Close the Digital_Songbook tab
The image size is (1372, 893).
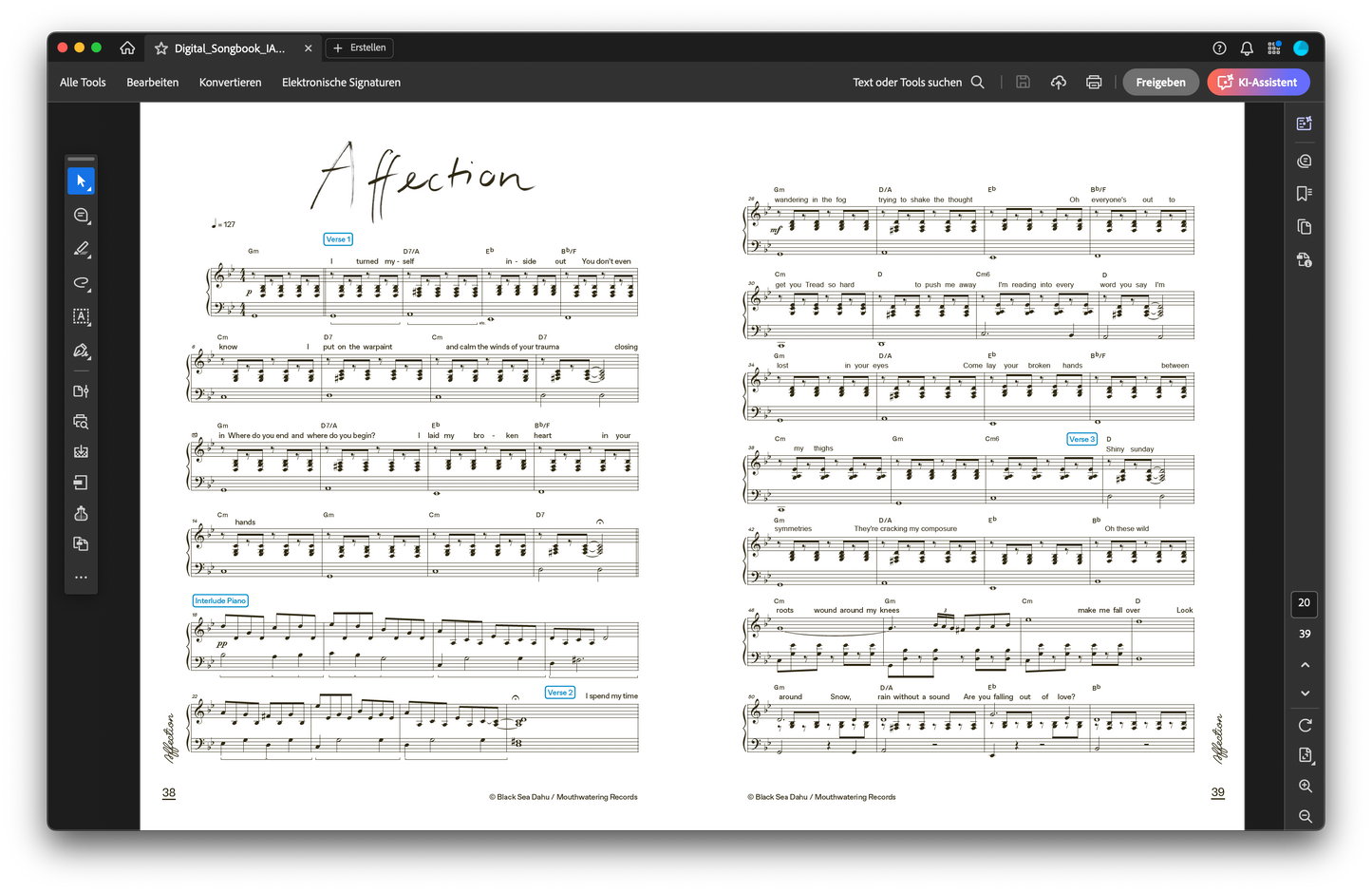pos(308,48)
